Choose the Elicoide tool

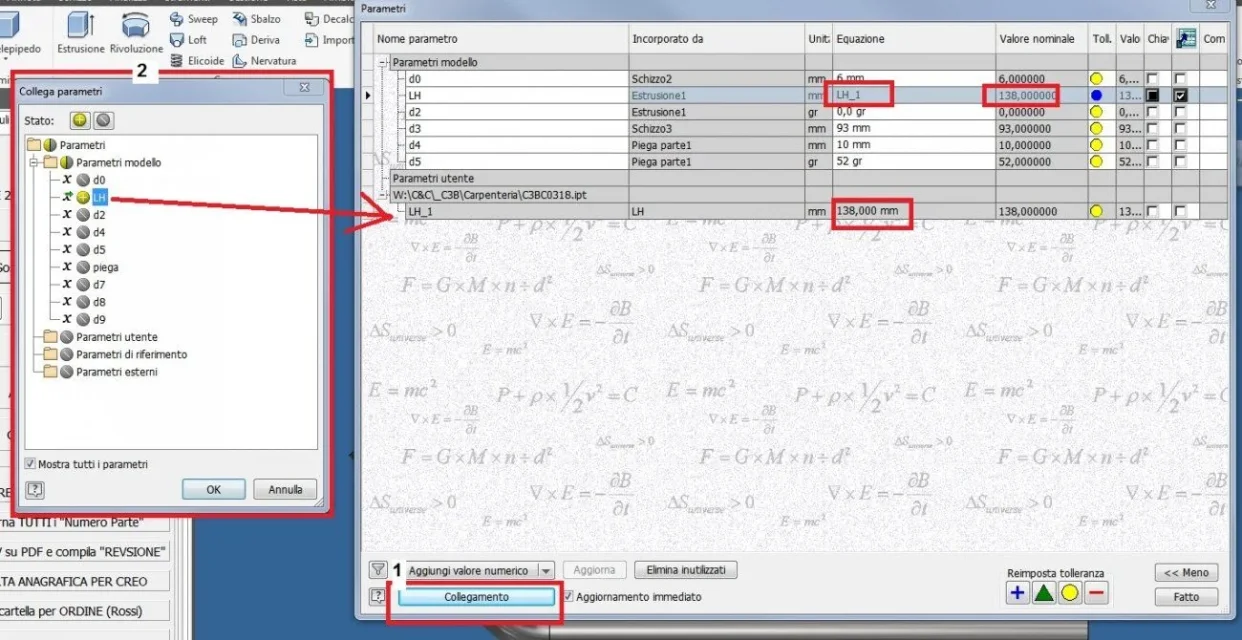pyautogui.click(x=198, y=60)
